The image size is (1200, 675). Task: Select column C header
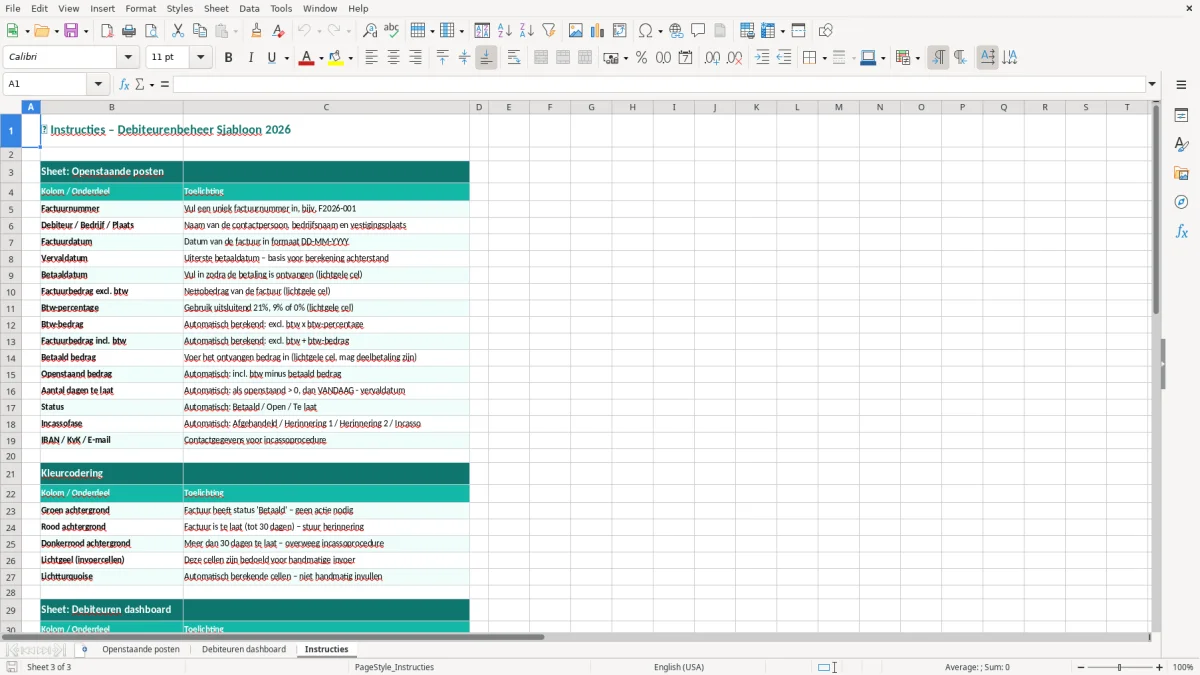(326, 107)
